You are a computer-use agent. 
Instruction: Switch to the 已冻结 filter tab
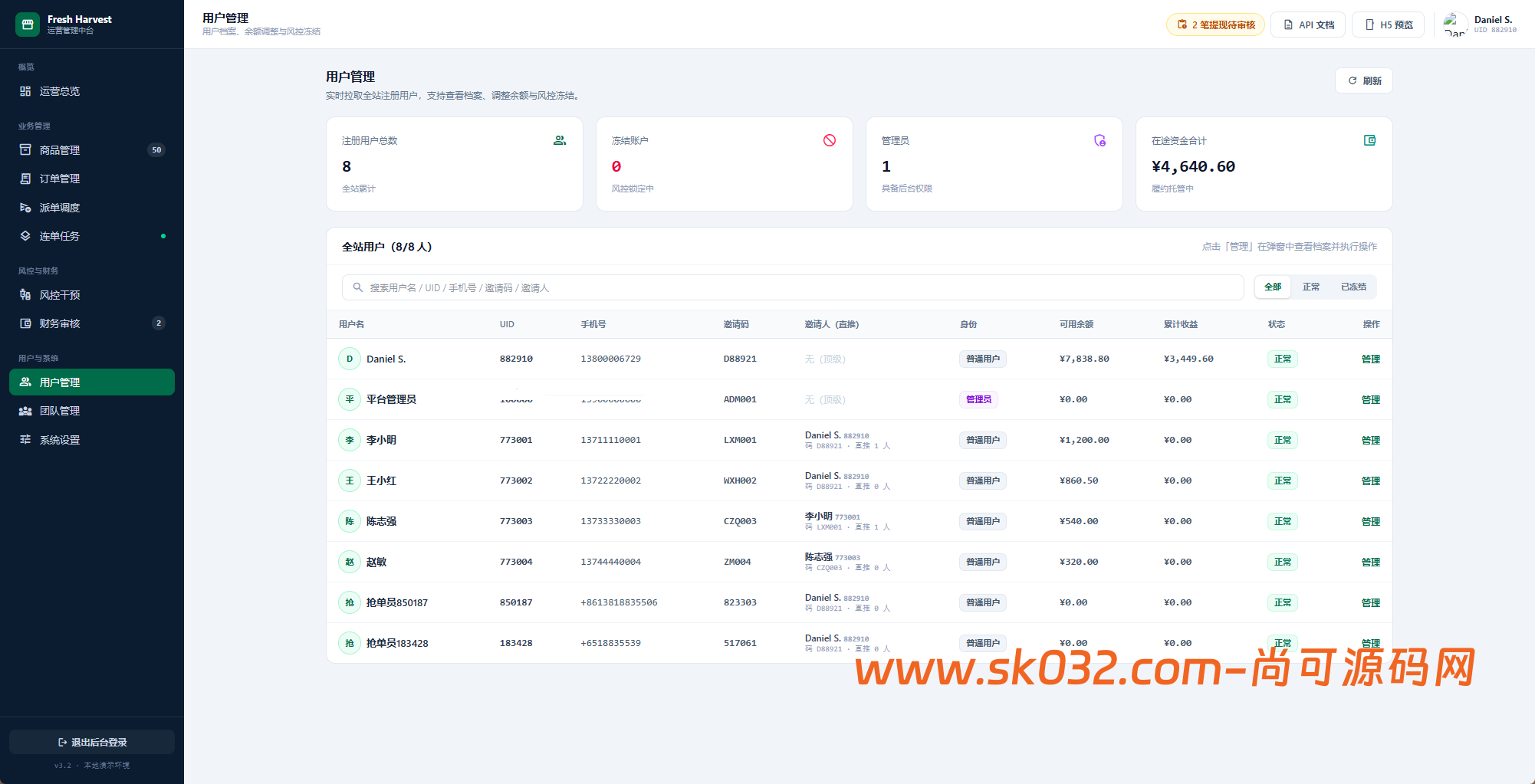tap(1353, 287)
